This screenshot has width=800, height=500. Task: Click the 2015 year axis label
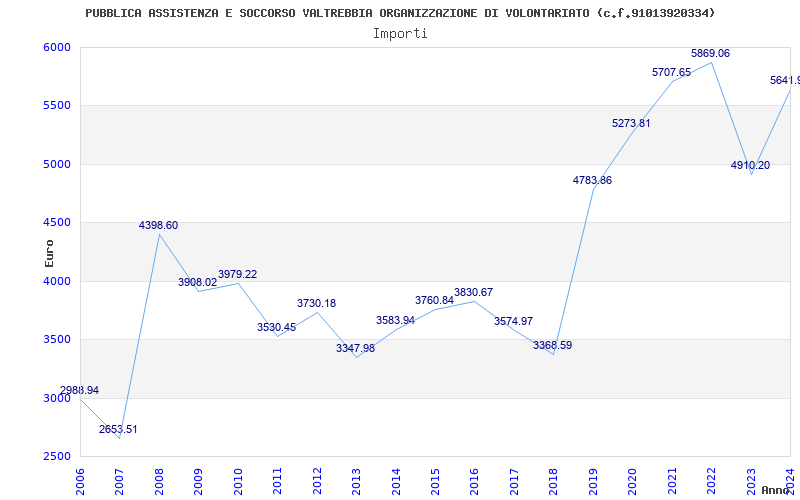[x=436, y=482]
